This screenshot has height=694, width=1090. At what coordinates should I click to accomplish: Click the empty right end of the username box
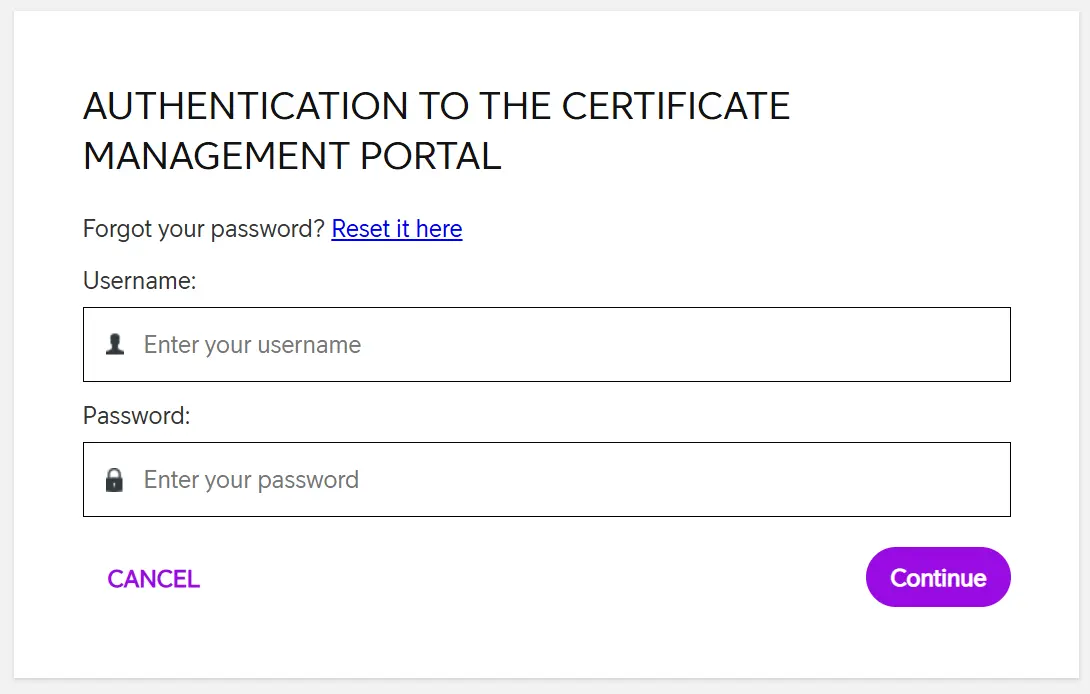tap(950, 345)
